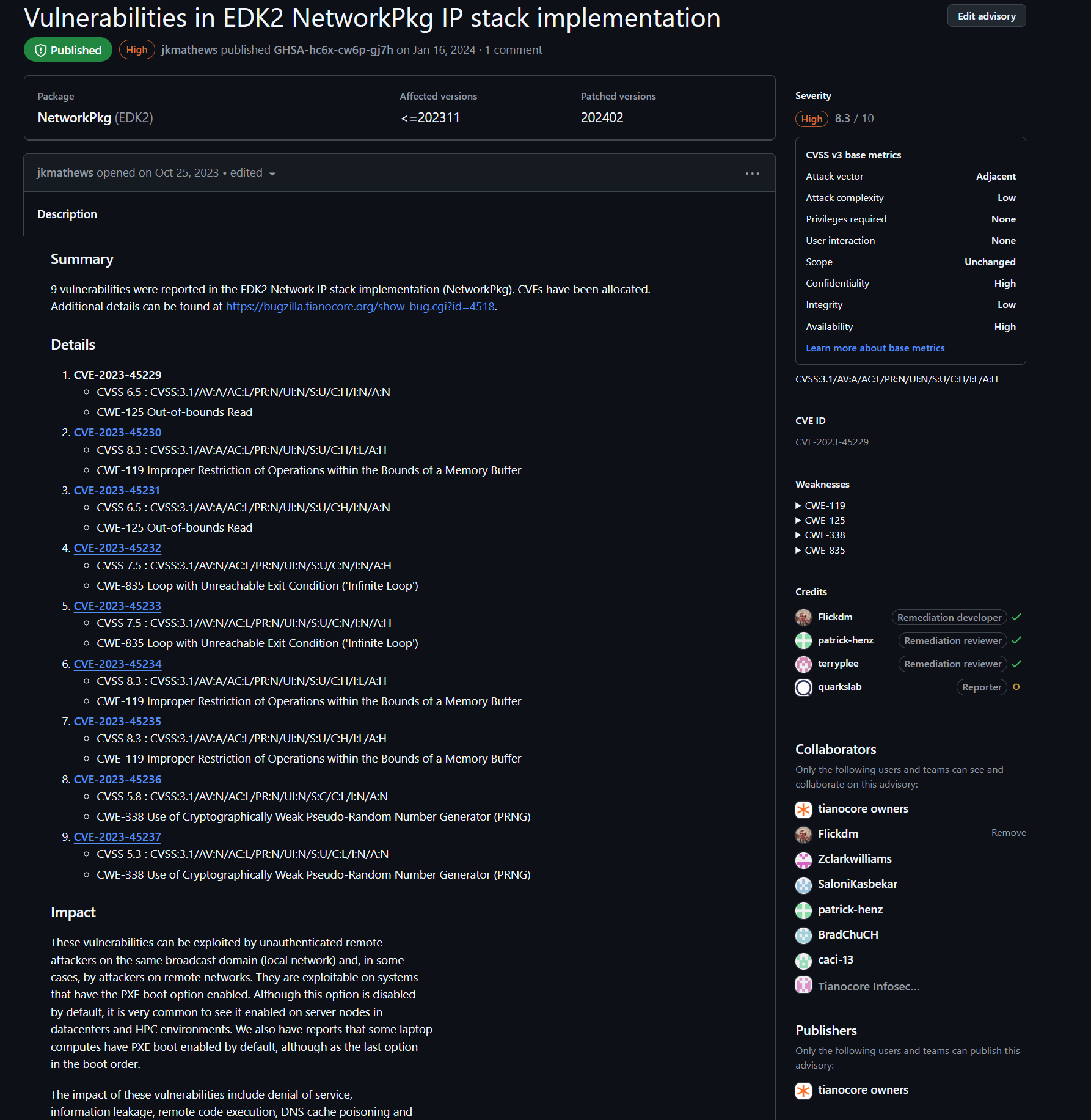This screenshot has width=1091, height=1120.
Task: Open the bugzilla.tianocore.org bug link
Action: 360,307
